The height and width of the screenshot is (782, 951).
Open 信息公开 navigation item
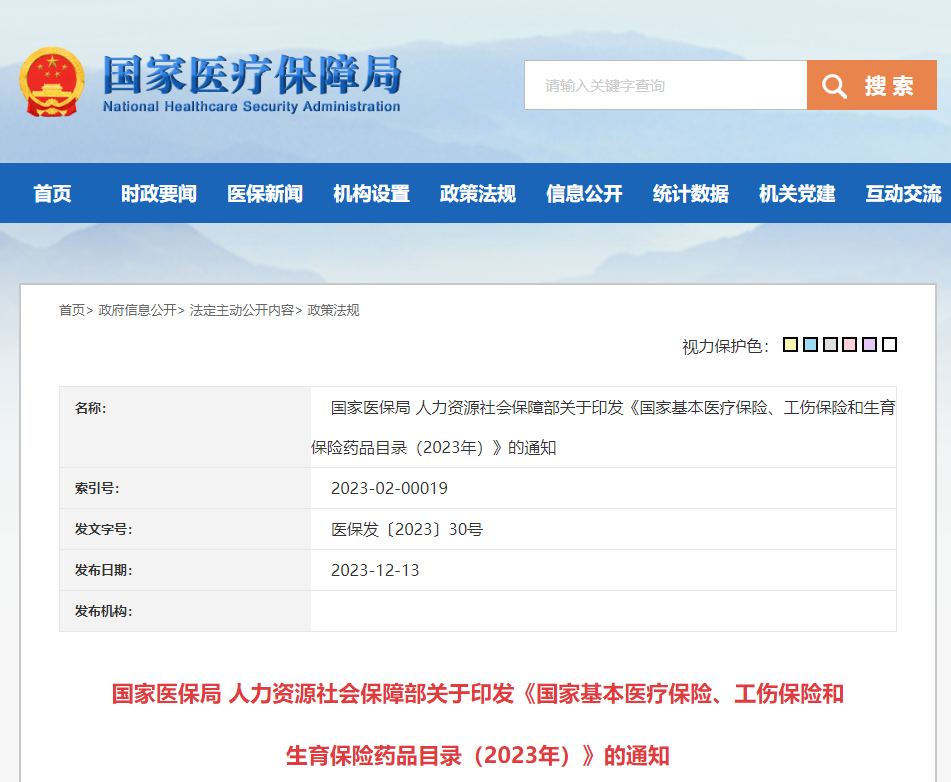(x=584, y=194)
